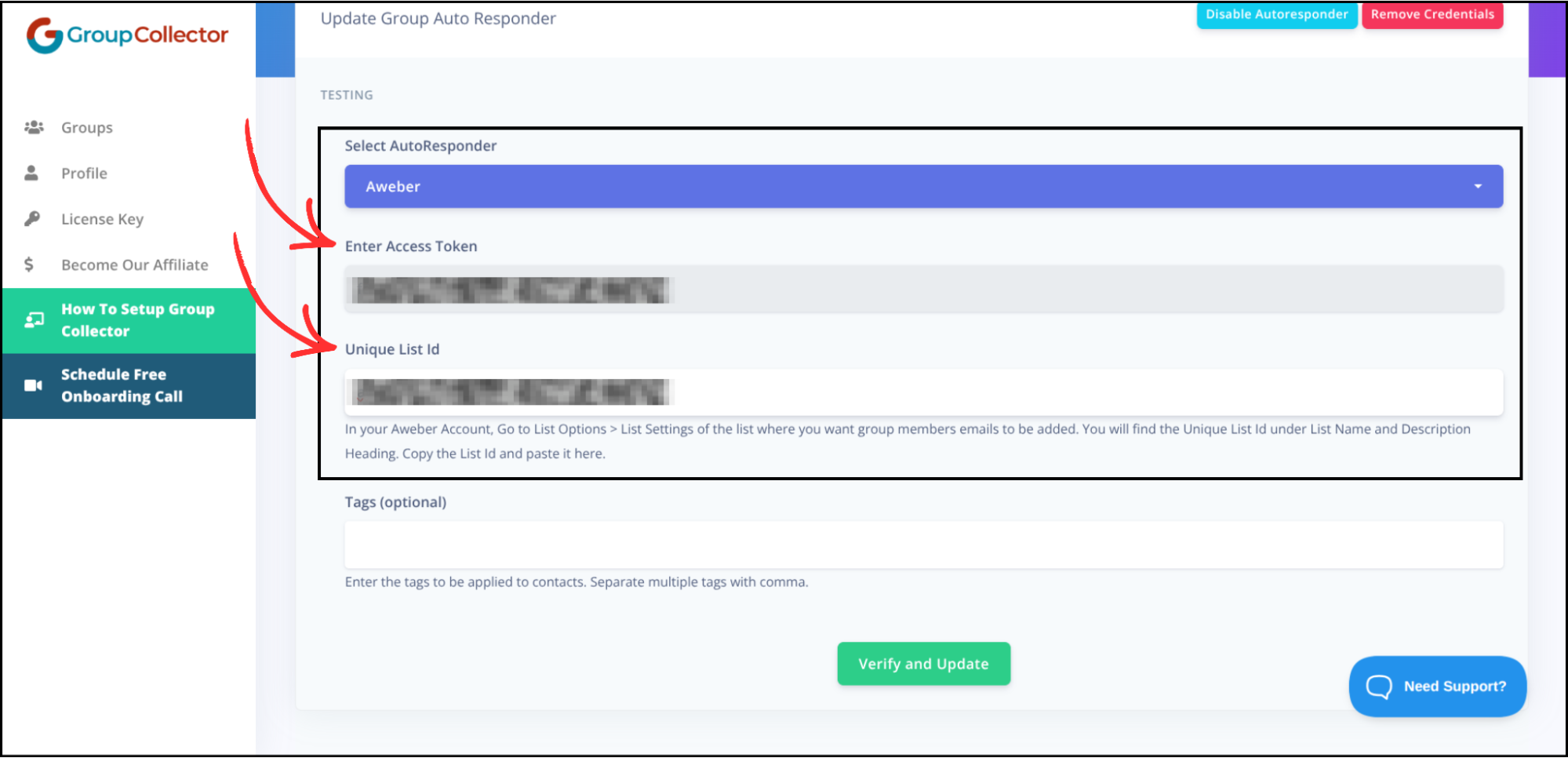Click the Enter Access Token field
This screenshot has width=1568, height=758.
923,290
